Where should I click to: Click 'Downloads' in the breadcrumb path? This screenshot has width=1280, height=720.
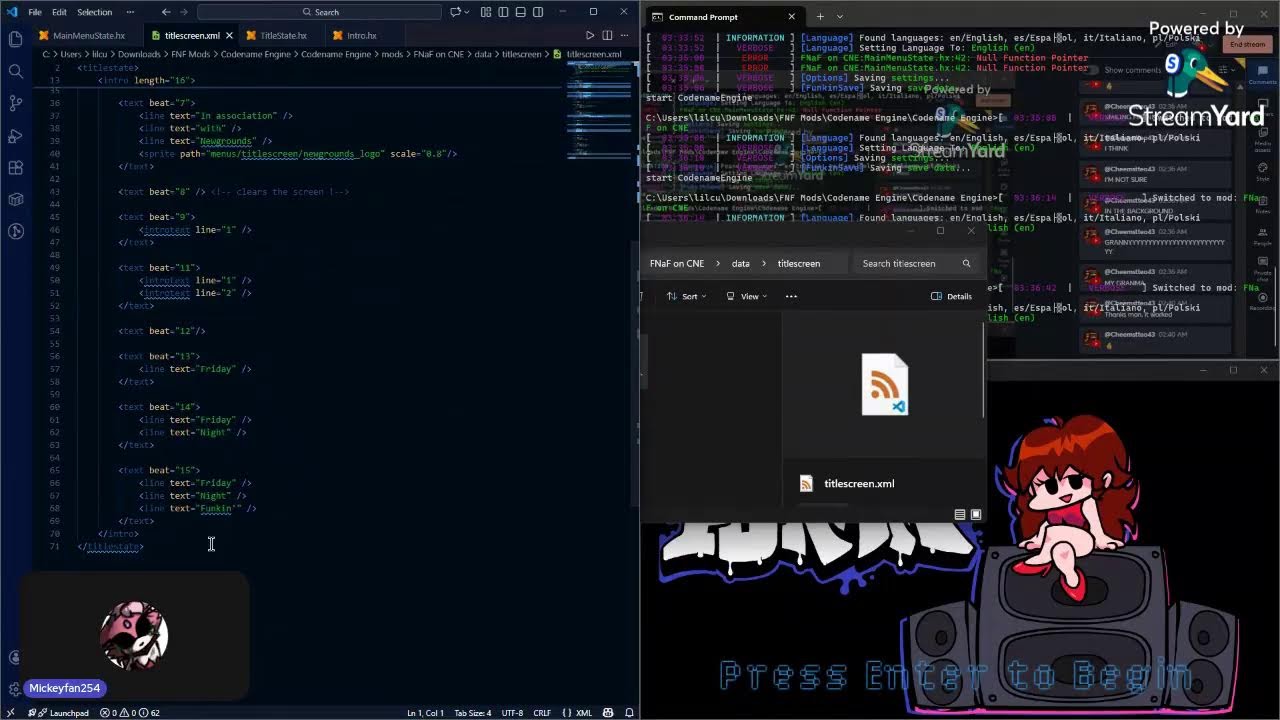point(139,54)
